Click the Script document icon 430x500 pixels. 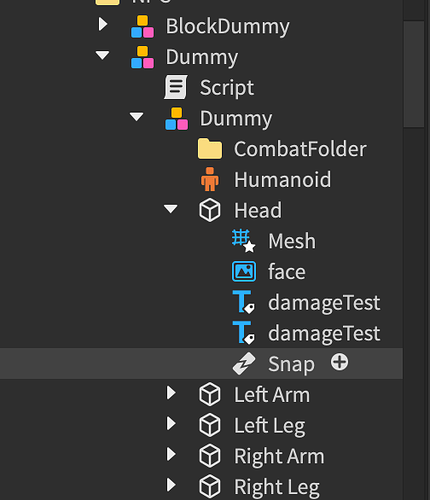click(176, 87)
